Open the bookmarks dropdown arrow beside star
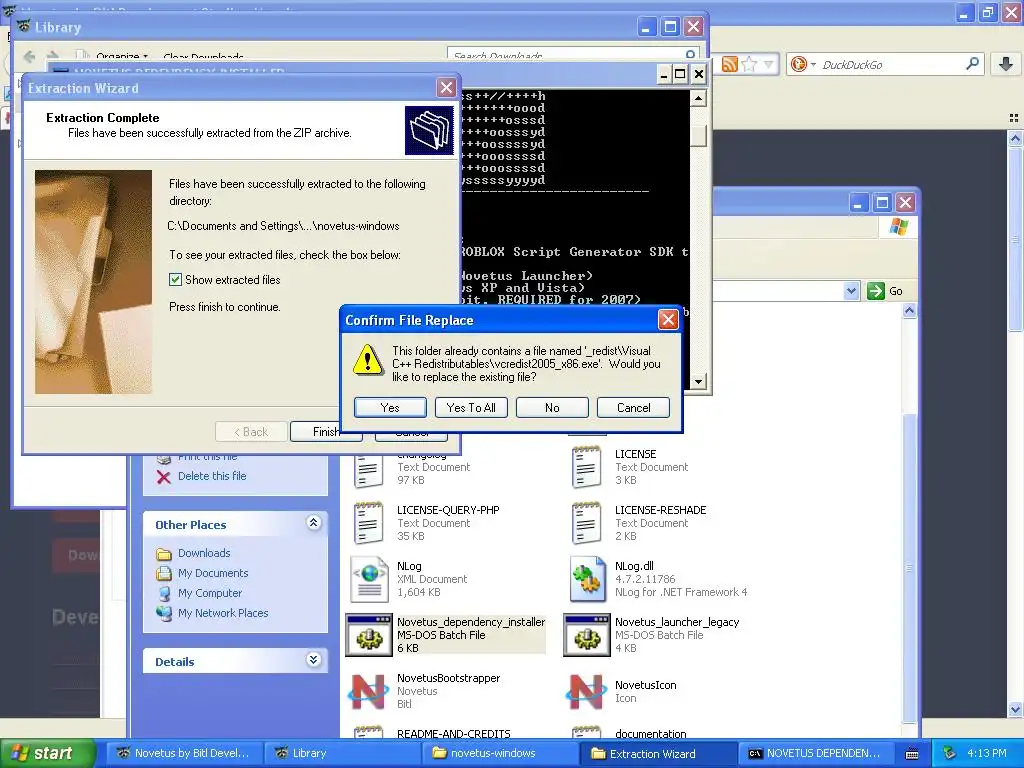 [768, 64]
